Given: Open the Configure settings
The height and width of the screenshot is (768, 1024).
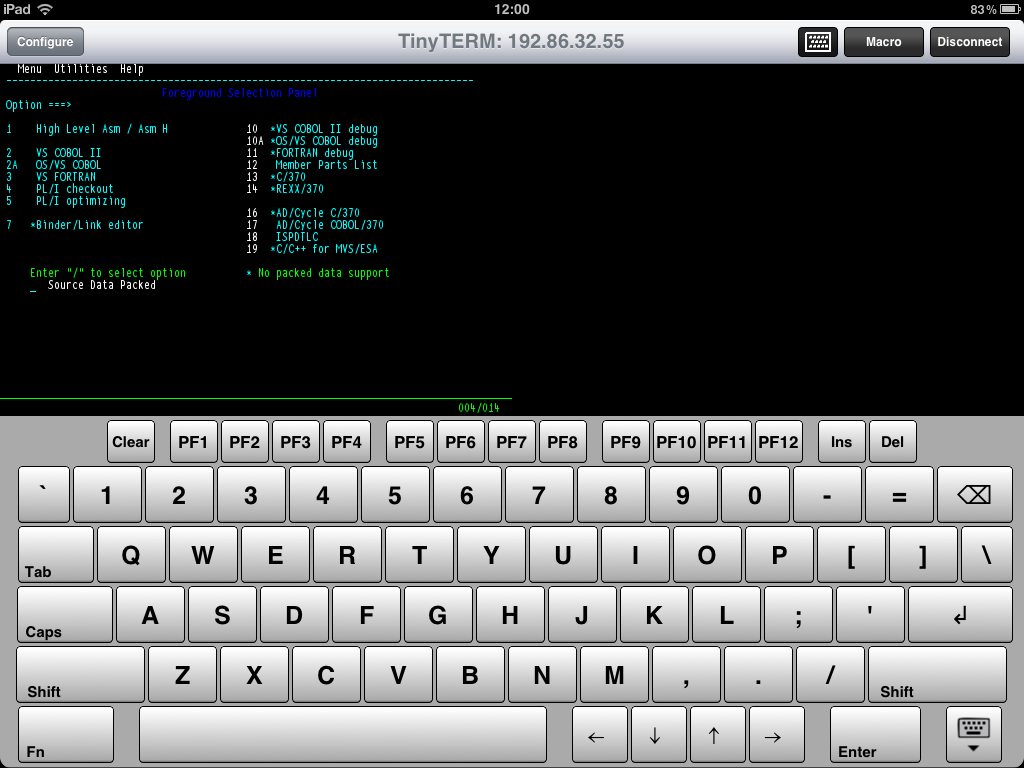Looking at the screenshot, I should [x=47, y=41].
